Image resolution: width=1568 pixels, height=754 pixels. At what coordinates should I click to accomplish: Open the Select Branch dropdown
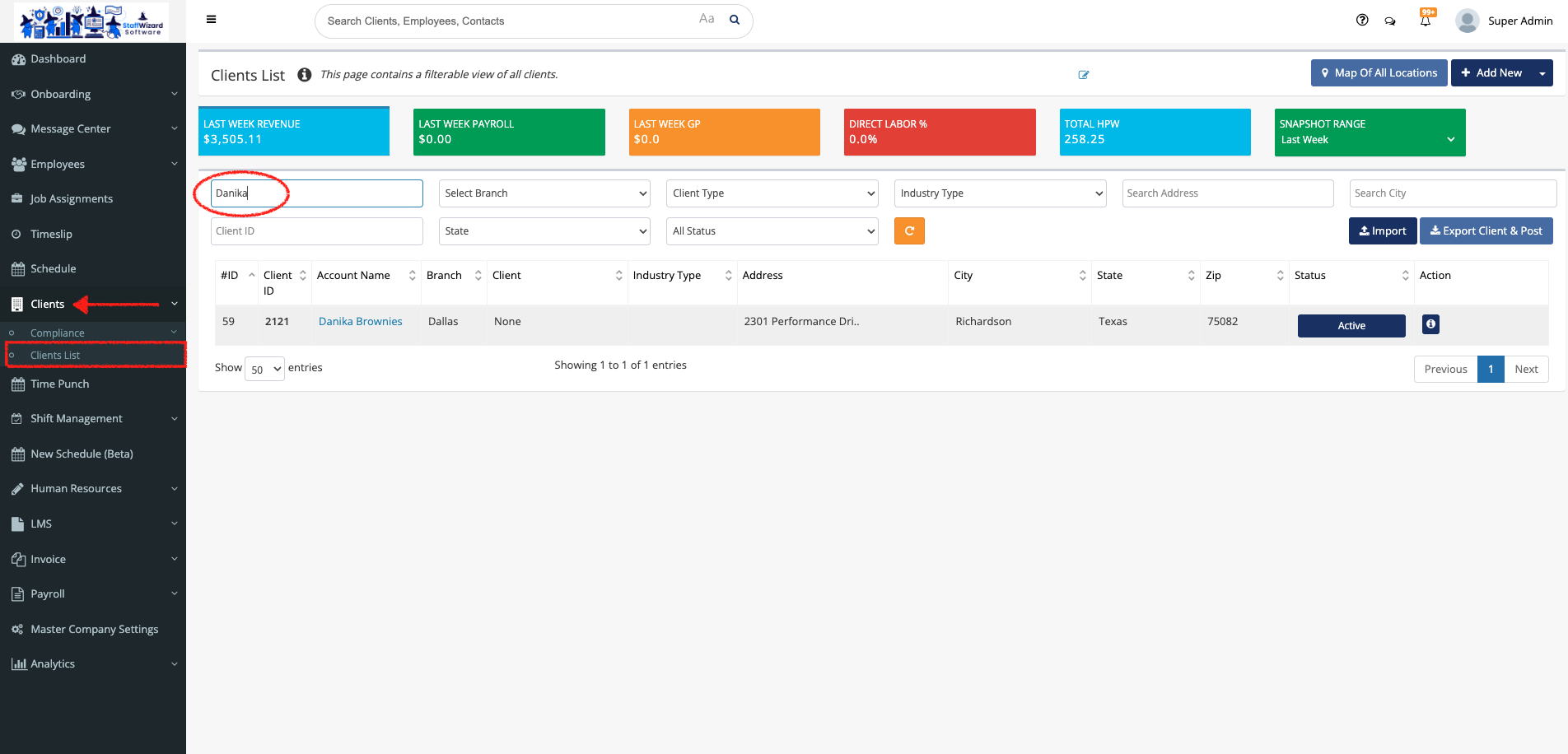point(544,193)
